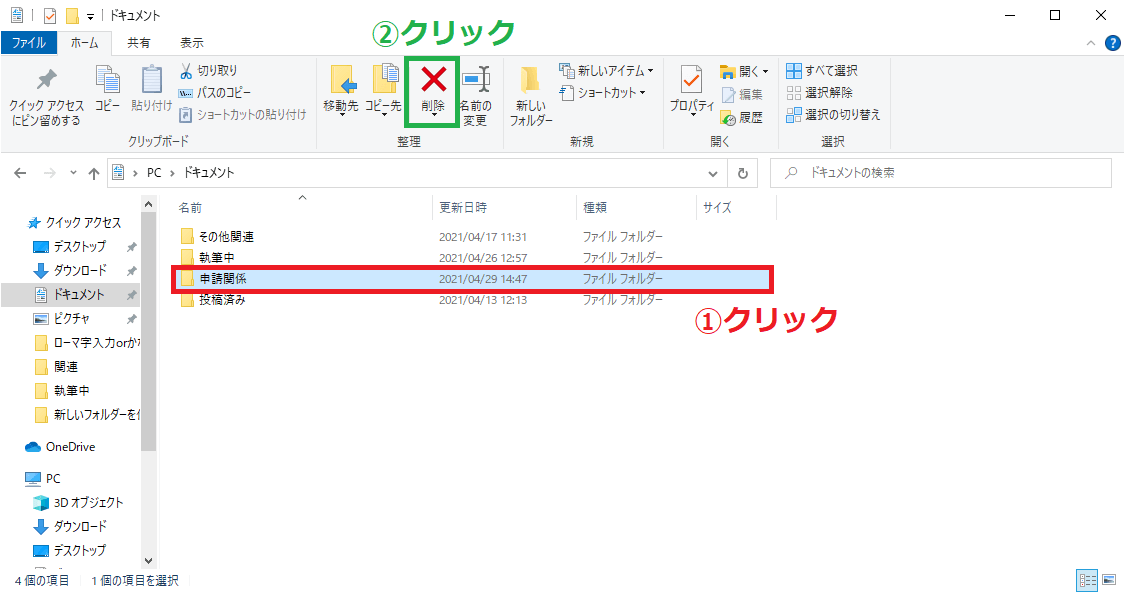Viewport: 1125px width, 593px height.
Task: Click History (履歴) in the ribbon
Action: [742, 117]
